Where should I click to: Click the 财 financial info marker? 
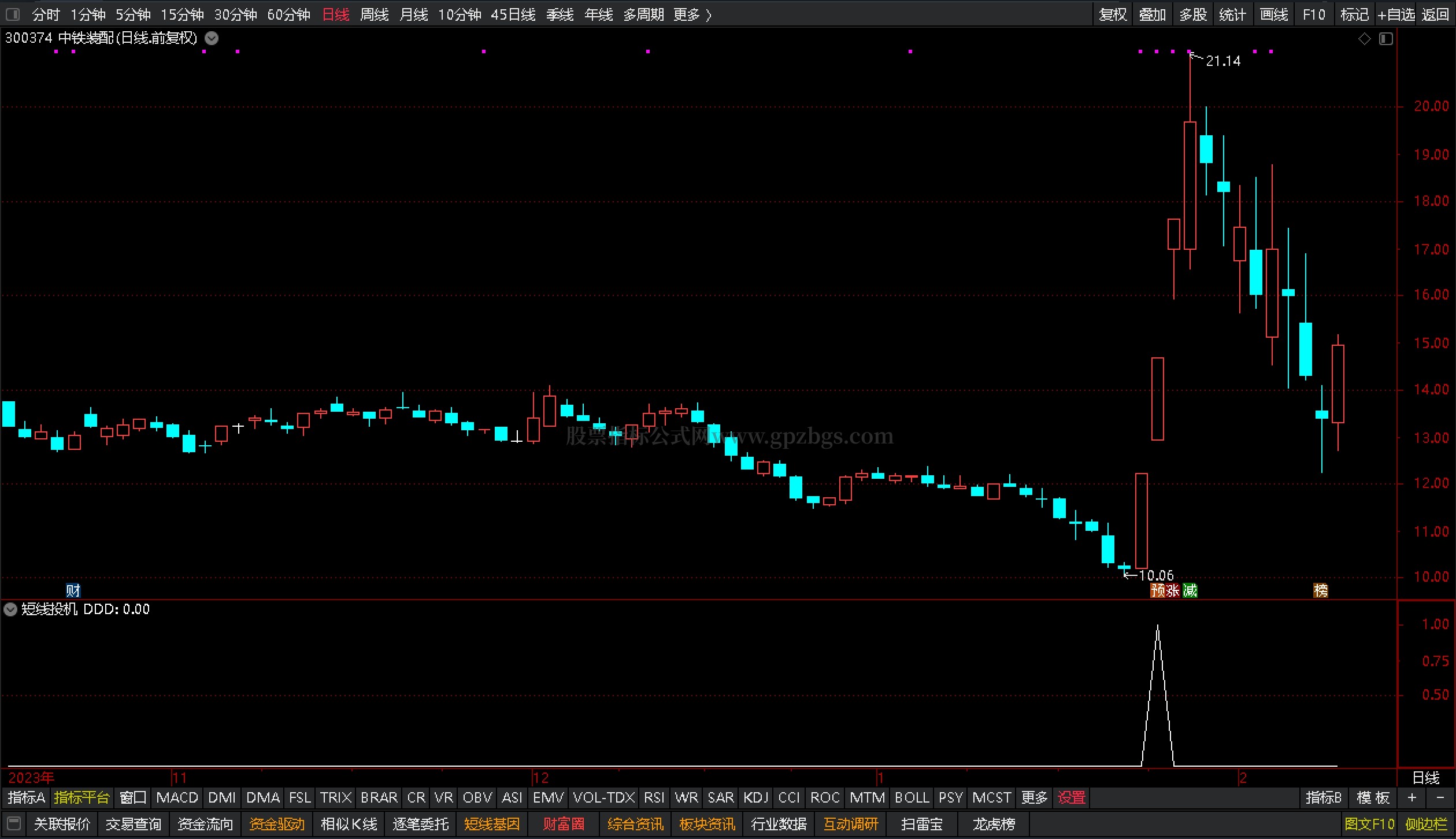point(73,590)
